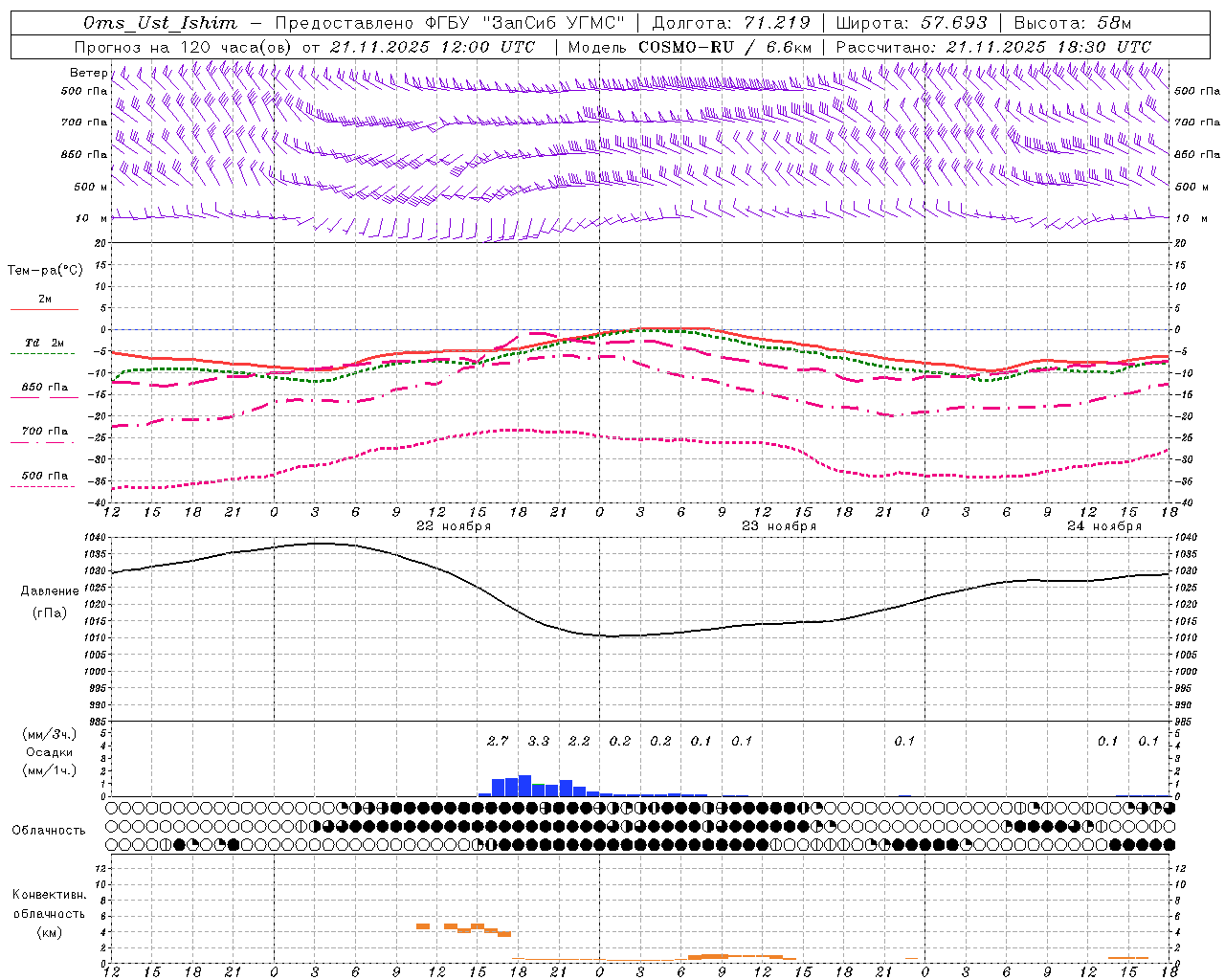Click the station name Oms_Ust_Ishim
Image resolution: width=1225 pixels, height=980 pixels.
point(160,23)
